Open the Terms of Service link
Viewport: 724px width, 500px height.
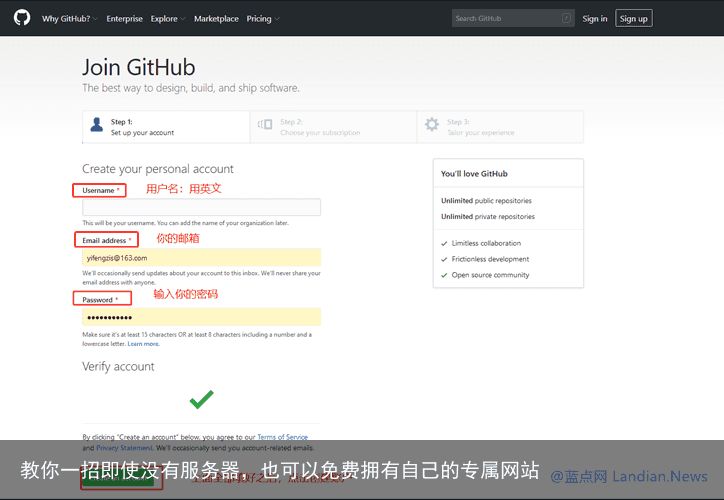(283, 437)
